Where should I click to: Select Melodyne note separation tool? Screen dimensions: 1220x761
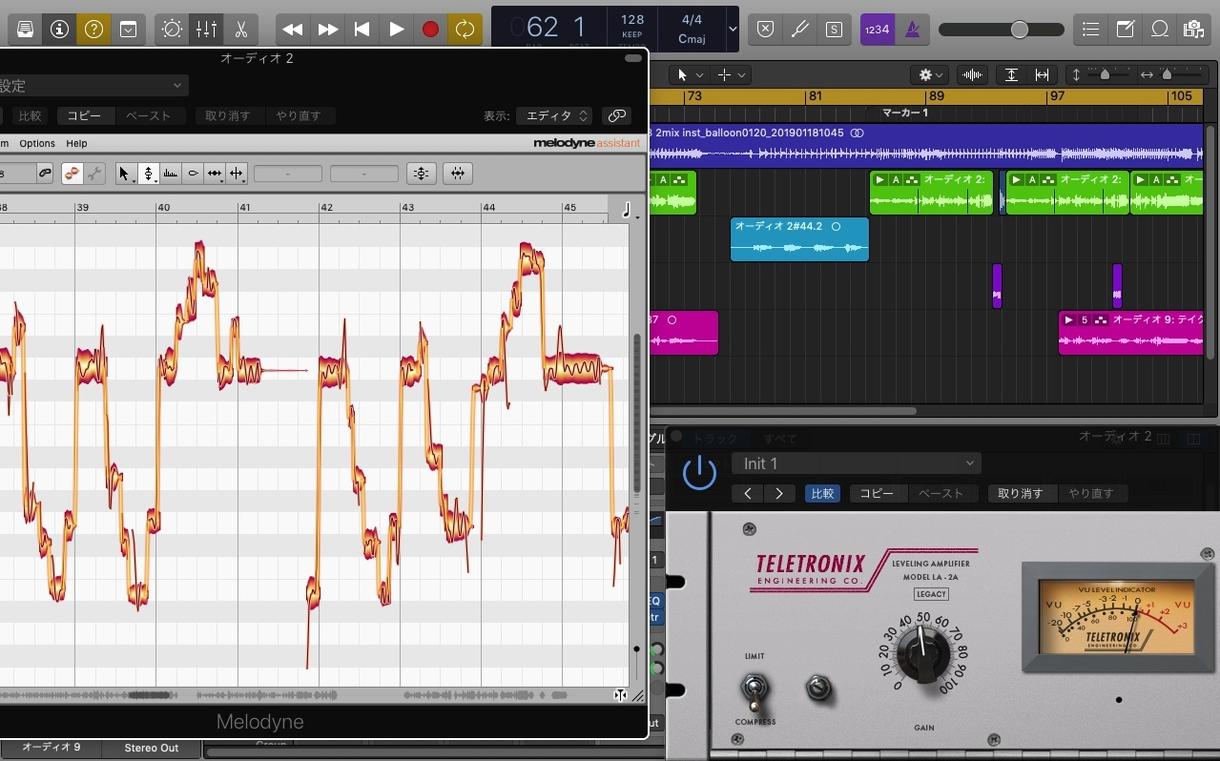coord(236,173)
